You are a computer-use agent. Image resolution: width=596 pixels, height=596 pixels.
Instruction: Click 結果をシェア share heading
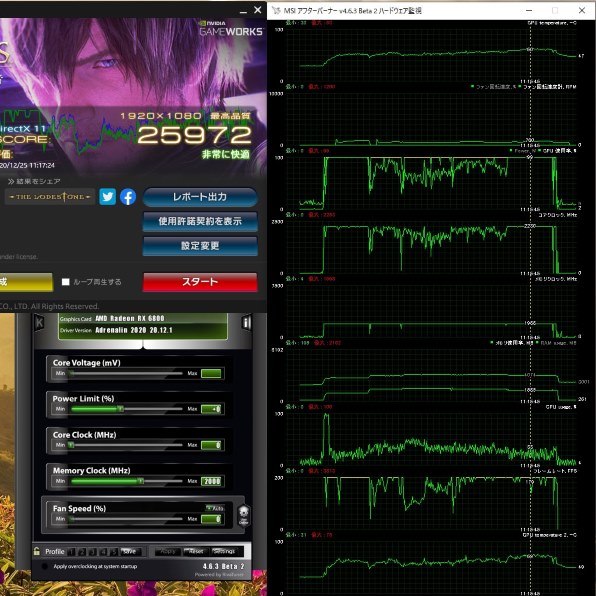tap(34, 181)
